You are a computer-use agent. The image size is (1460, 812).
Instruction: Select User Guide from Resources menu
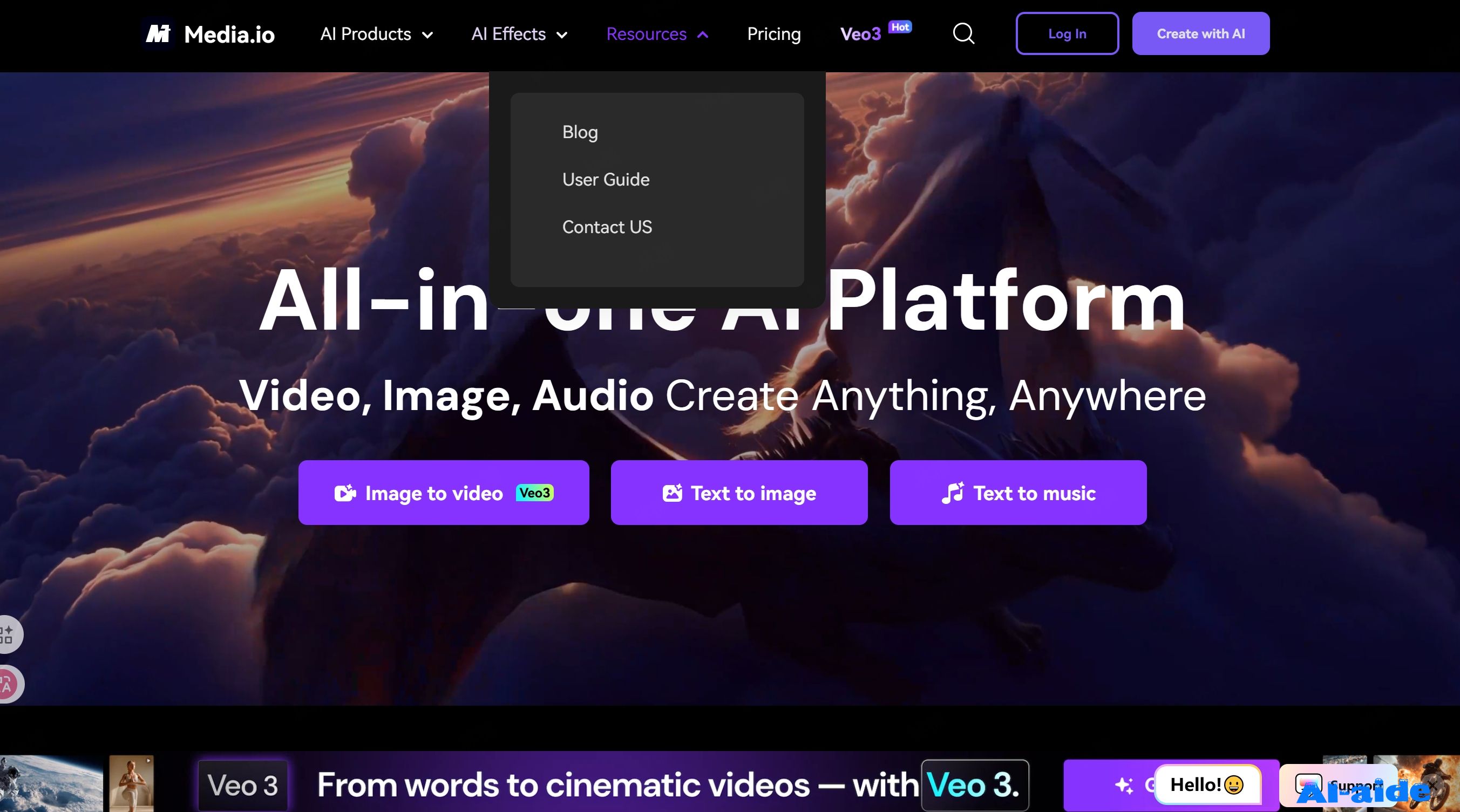point(606,180)
